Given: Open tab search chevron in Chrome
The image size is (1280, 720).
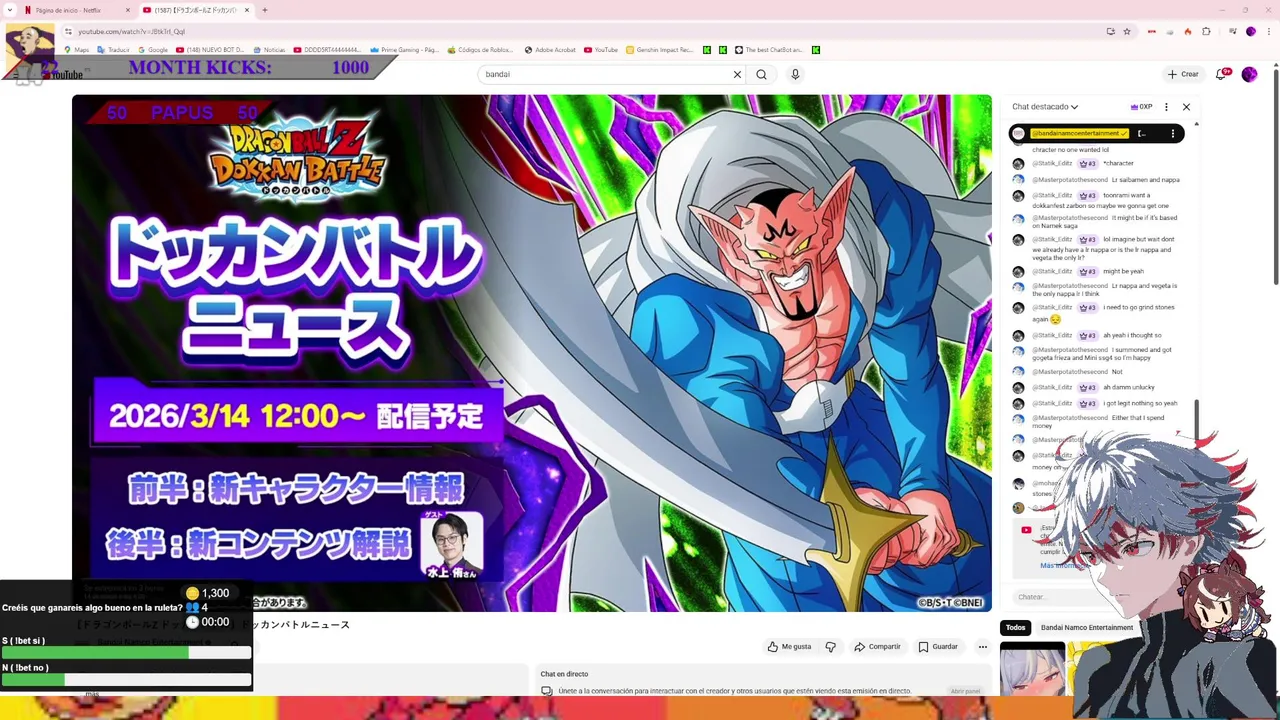Looking at the screenshot, I should (x=9, y=10).
